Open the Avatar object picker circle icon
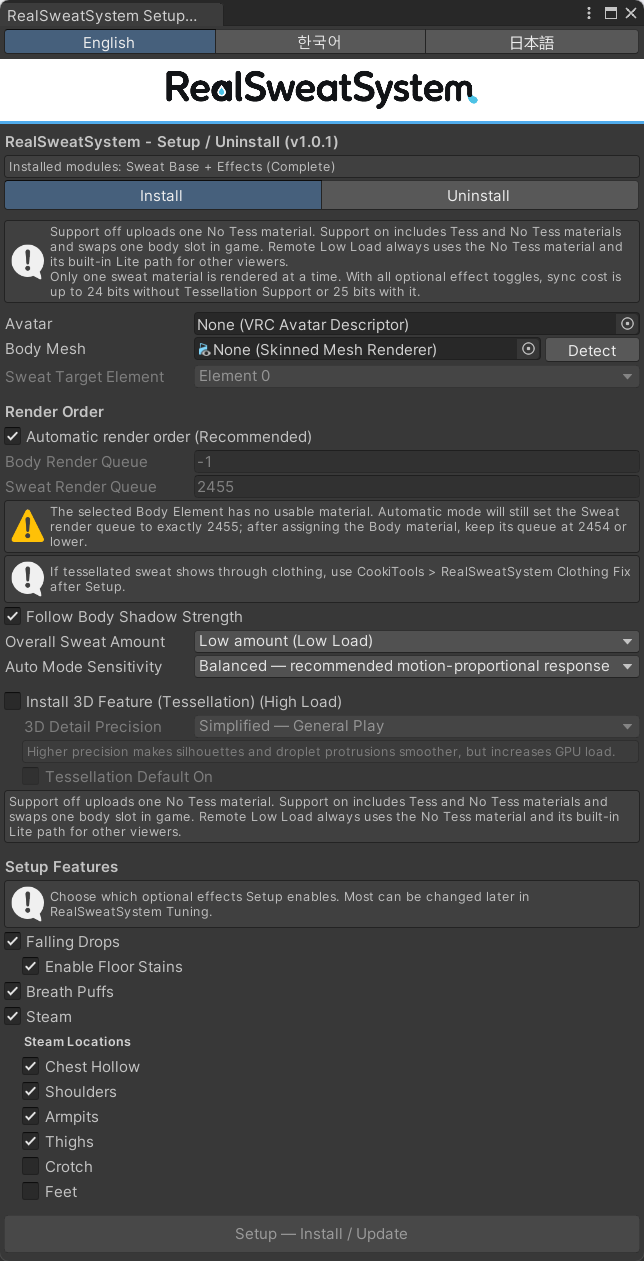Screen dimensions: 644x1261 627,324
